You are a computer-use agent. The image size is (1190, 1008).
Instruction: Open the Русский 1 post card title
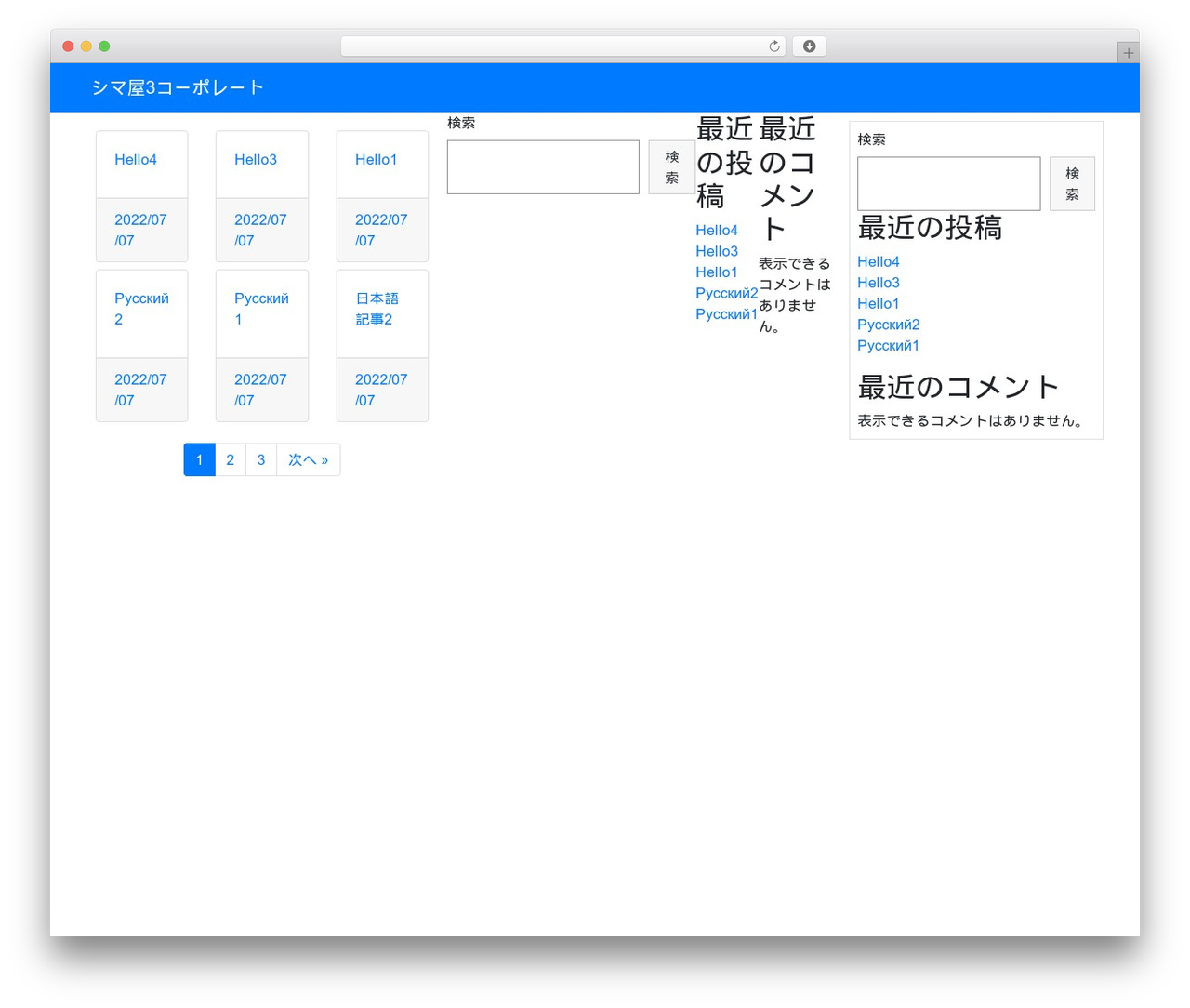[261, 309]
